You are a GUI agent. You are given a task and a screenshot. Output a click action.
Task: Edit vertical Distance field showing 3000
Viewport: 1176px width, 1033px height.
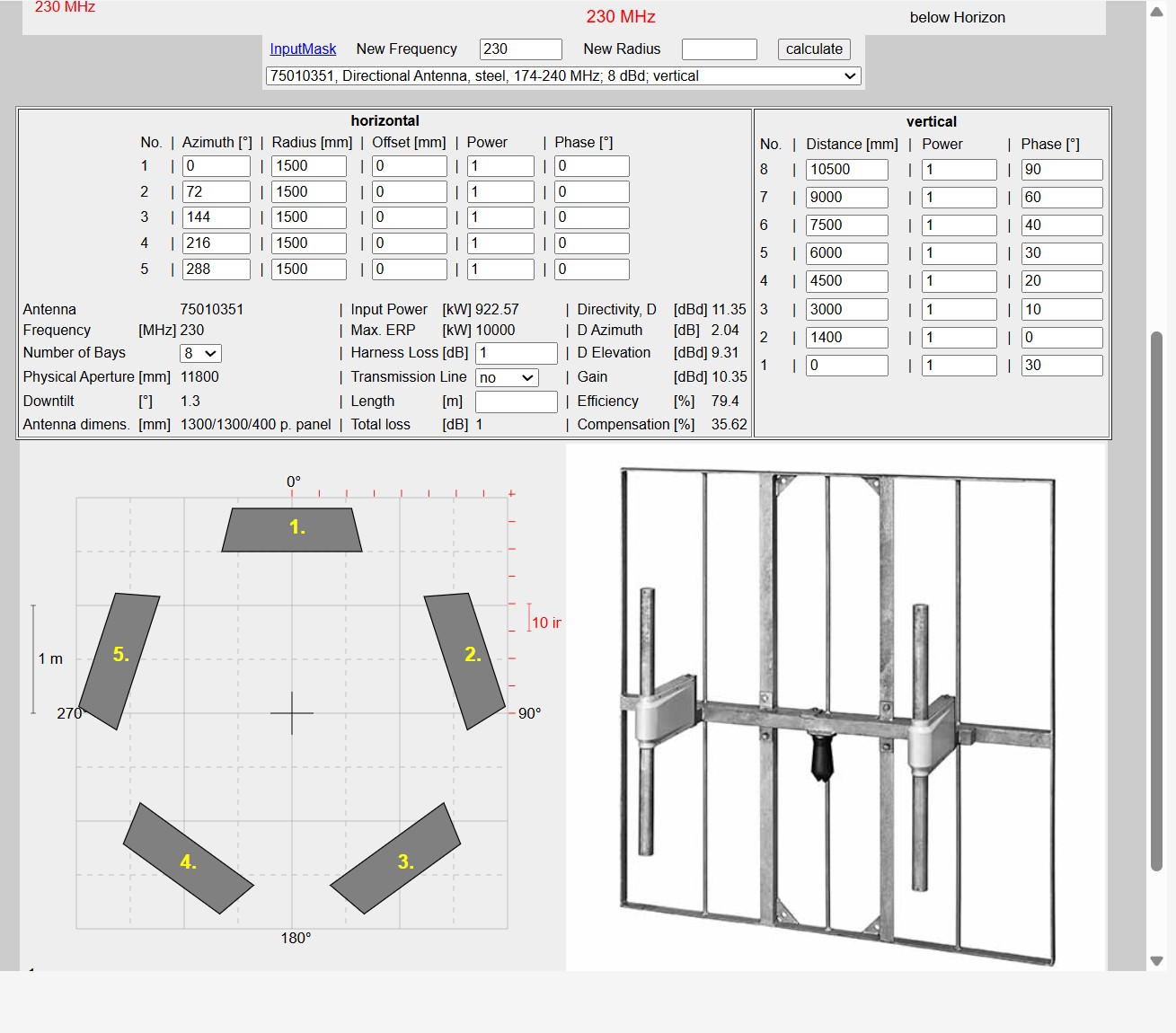point(847,310)
